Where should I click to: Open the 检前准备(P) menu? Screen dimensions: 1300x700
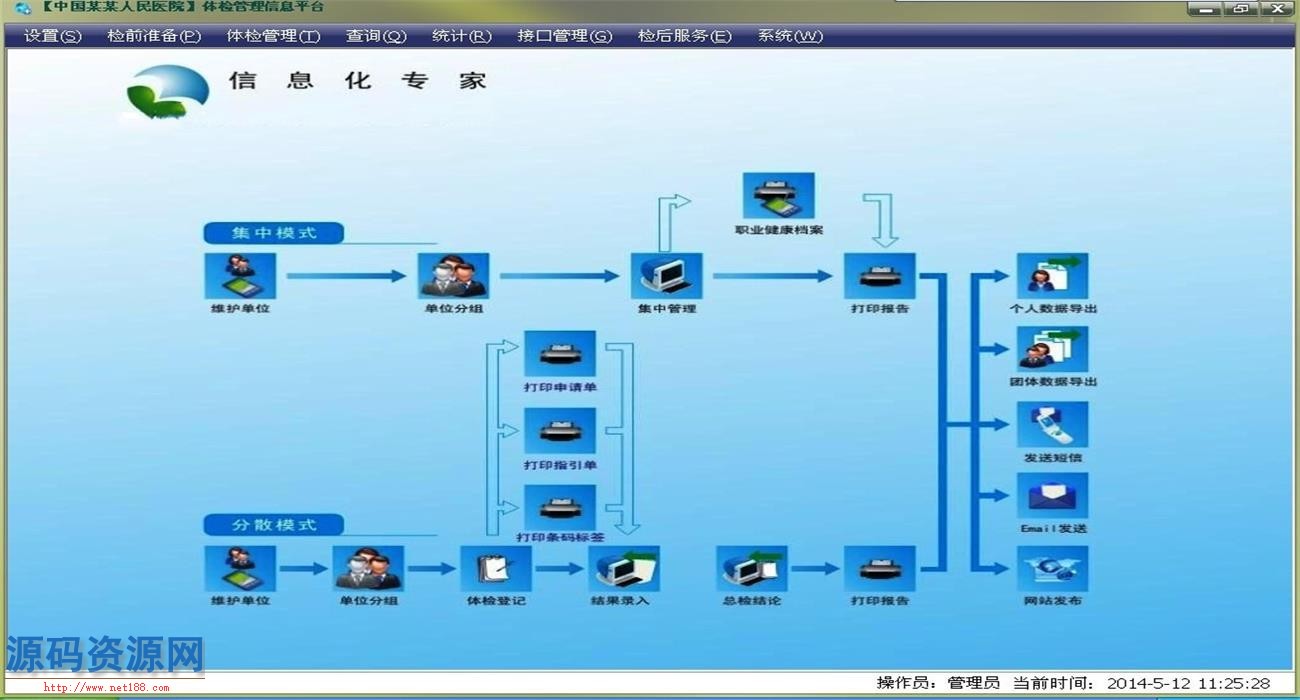pyautogui.click(x=154, y=36)
